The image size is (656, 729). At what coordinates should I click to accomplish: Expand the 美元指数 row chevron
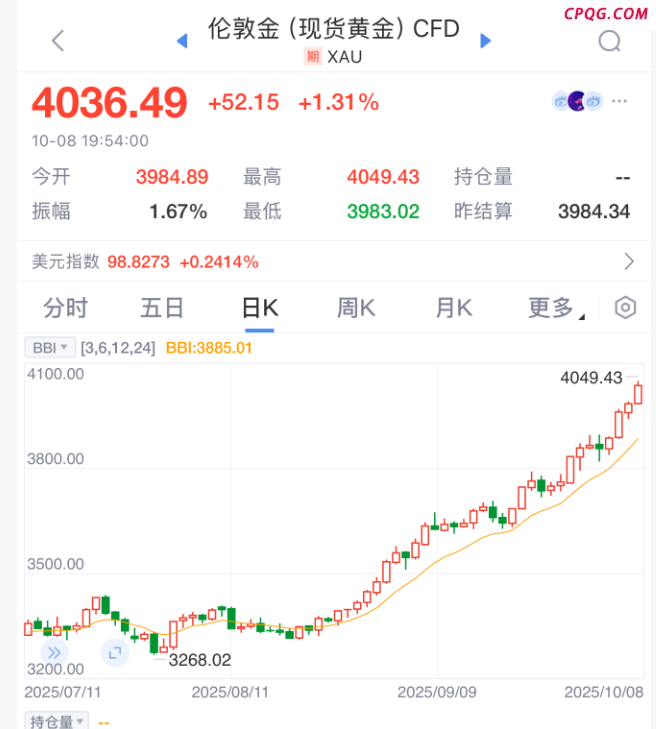click(x=629, y=262)
